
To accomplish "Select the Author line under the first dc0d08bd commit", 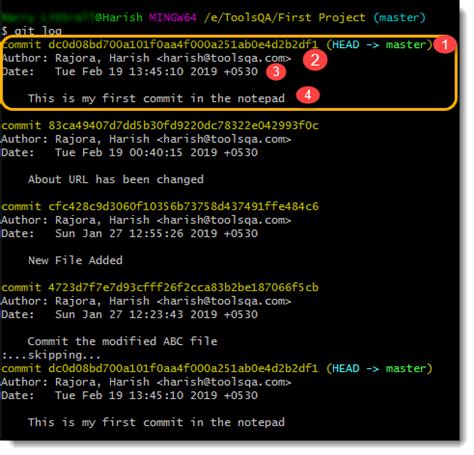I will pyautogui.click(x=146, y=58).
